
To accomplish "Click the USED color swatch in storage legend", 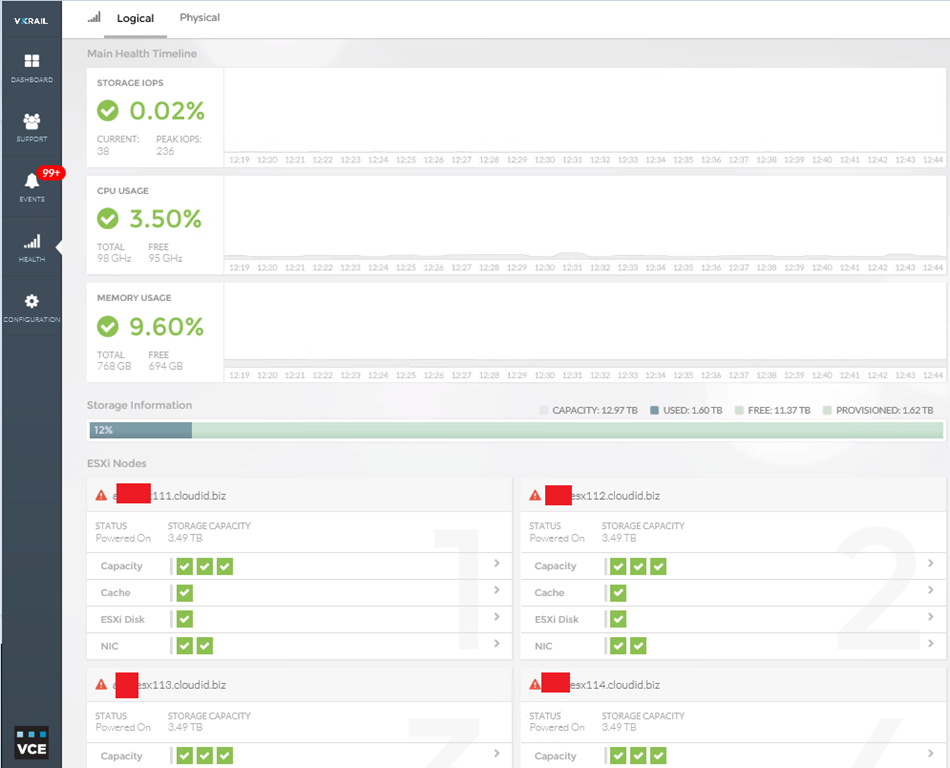I will coord(654,410).
